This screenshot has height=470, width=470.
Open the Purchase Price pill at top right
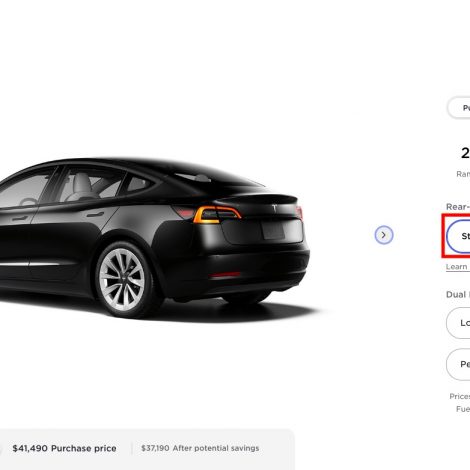coord(459,108)
